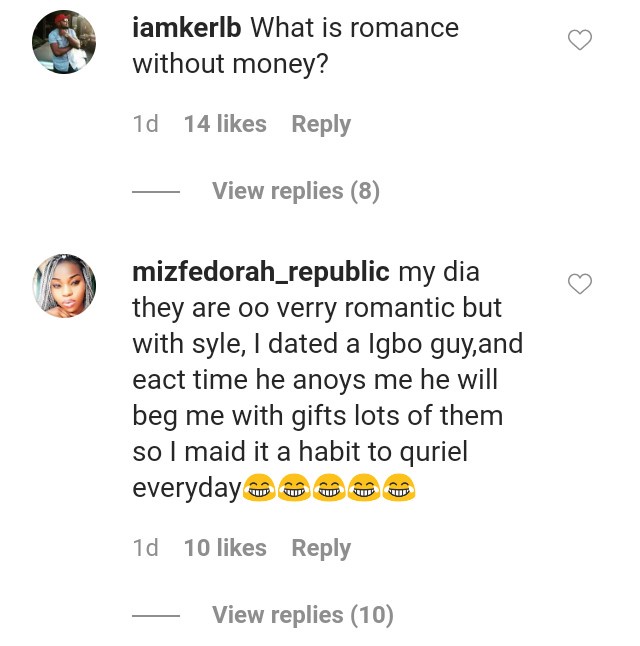The height and width of the screenshot is (646, 640).
Task: Open iamkerlb's profile picture
Action: click(64, 42)
